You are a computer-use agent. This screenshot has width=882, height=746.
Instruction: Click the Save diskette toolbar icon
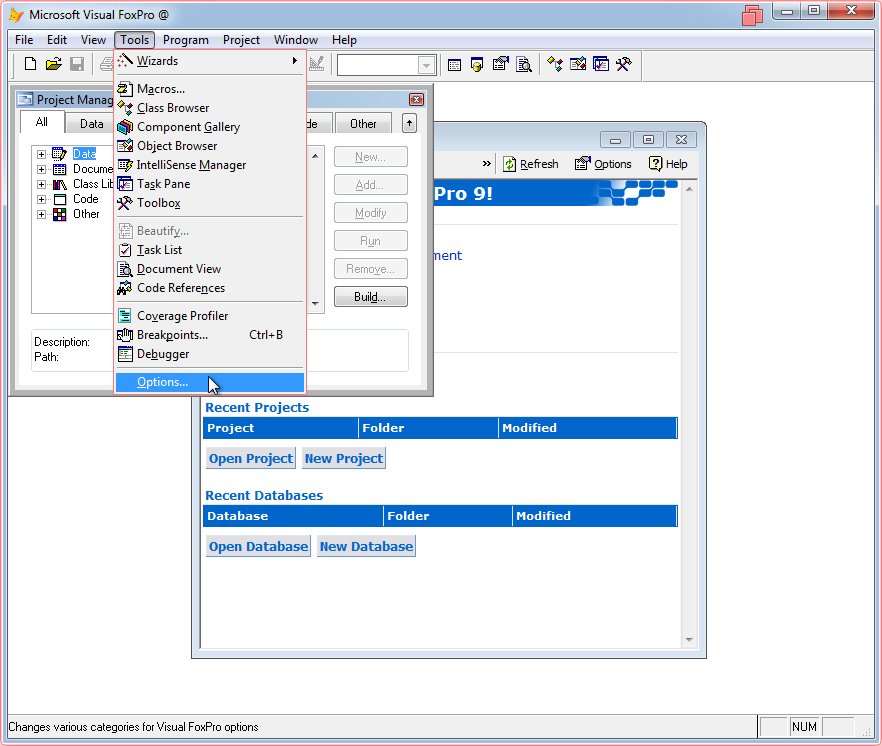[76, 64]
